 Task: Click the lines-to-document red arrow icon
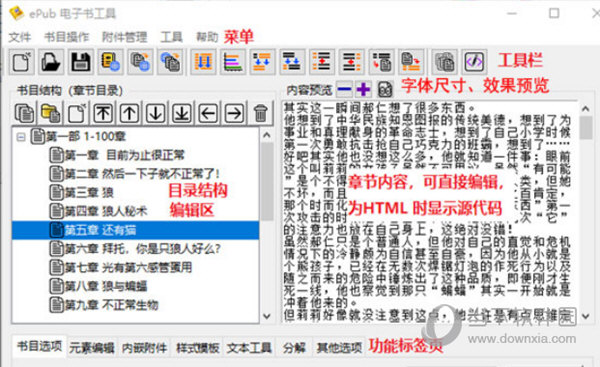(382, 62)
